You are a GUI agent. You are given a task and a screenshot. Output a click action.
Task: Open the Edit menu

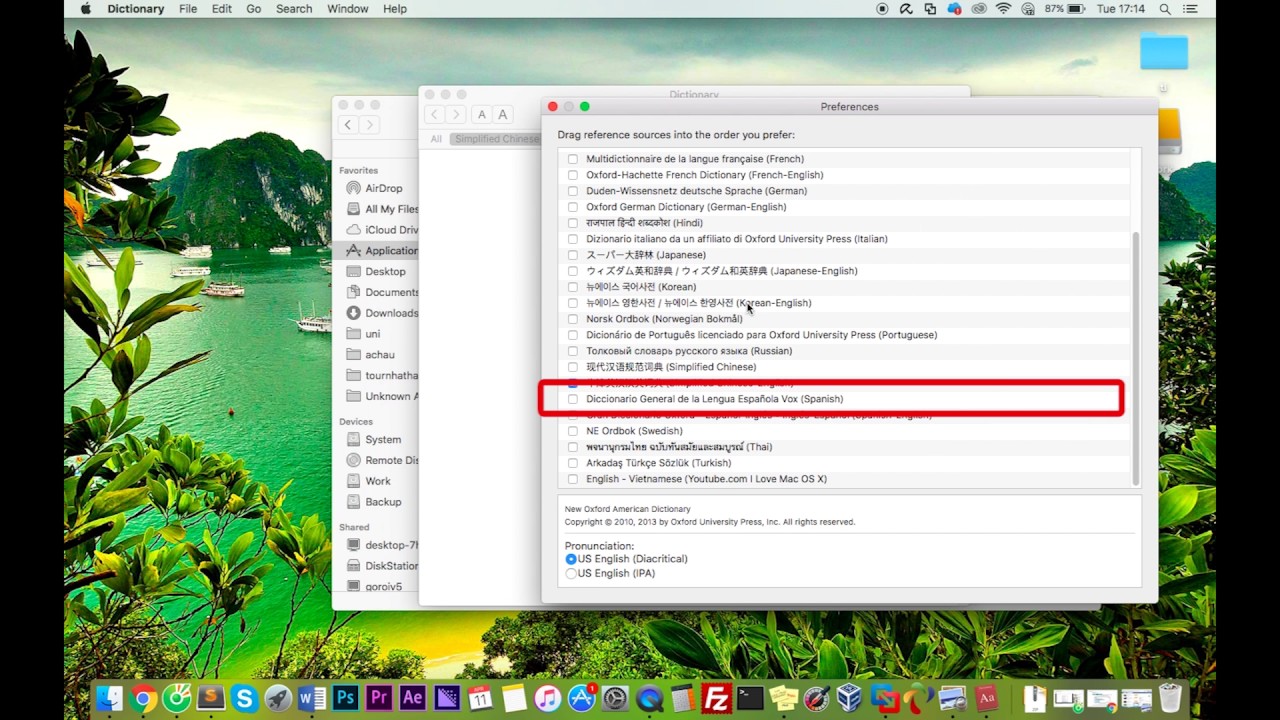coord(222,9)
